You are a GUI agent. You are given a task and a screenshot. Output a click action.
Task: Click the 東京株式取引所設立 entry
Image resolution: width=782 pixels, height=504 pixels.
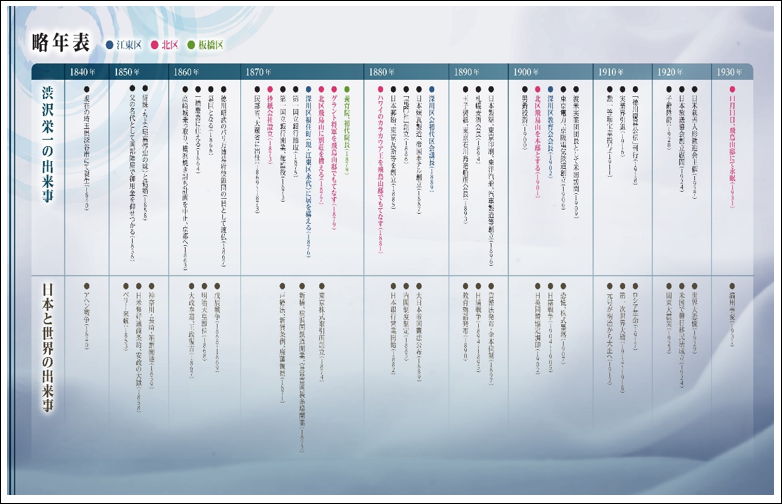[322, 332]
